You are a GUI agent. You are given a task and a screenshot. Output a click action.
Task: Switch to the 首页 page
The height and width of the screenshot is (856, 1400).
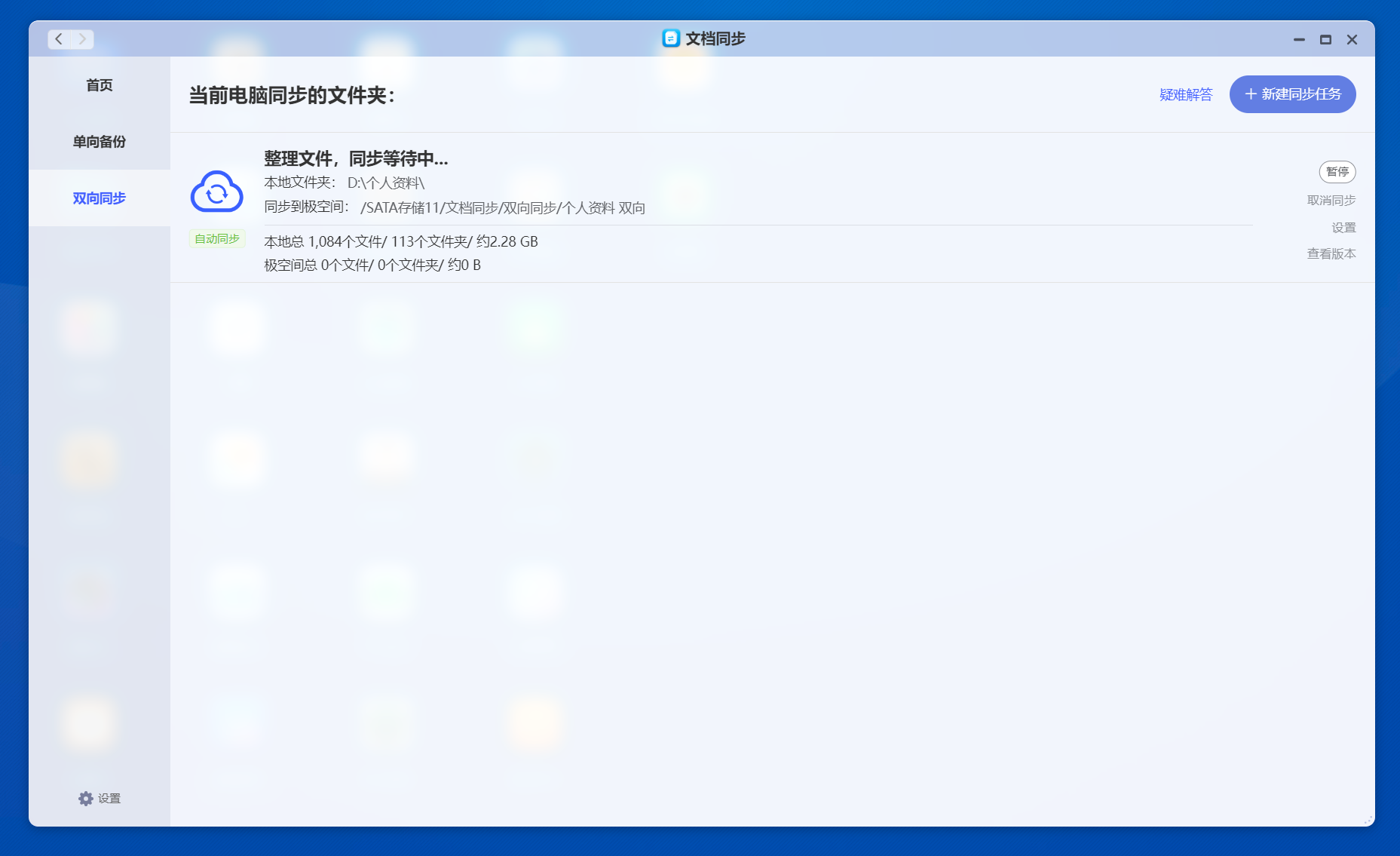pos(99,85)
